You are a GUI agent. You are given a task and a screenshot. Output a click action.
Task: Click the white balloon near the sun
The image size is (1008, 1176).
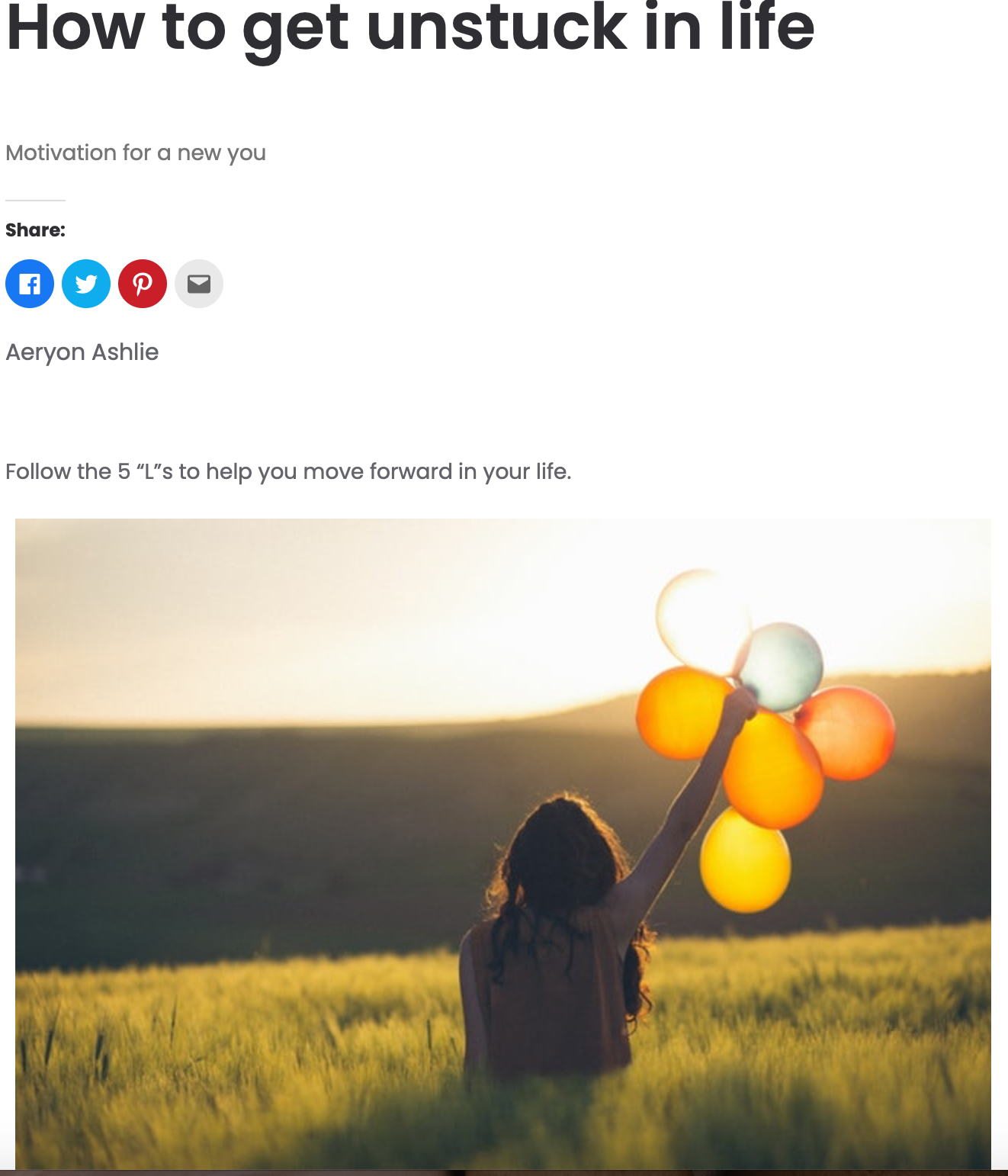coord(700,618)
